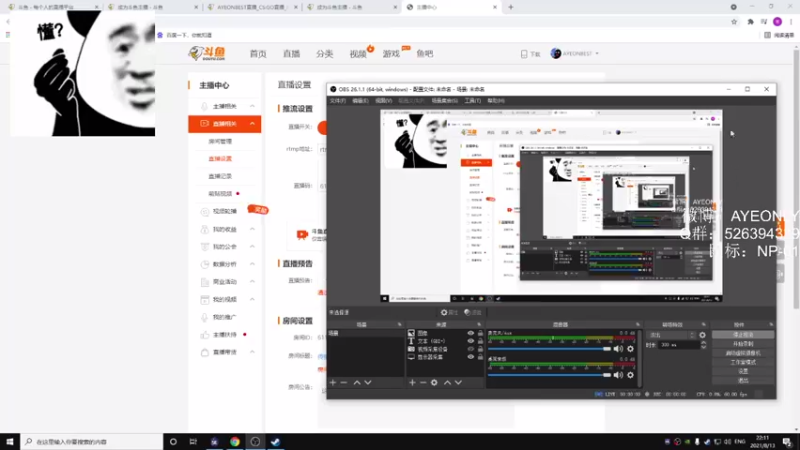Image resolution: width=800 pixels, height=450 pixels.
Task: Adjust the first mixer track volume slider
Action: pyautogui.click(x=549, y=349)
